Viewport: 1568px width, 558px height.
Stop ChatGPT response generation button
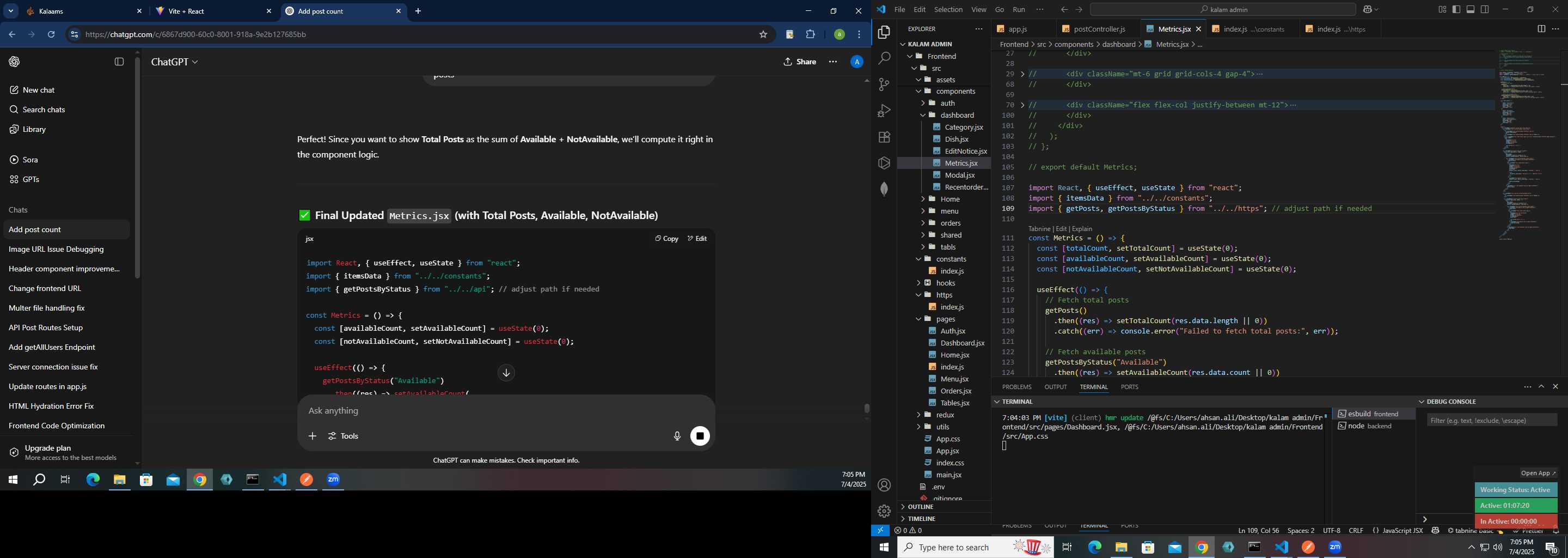tap(700, 436)
